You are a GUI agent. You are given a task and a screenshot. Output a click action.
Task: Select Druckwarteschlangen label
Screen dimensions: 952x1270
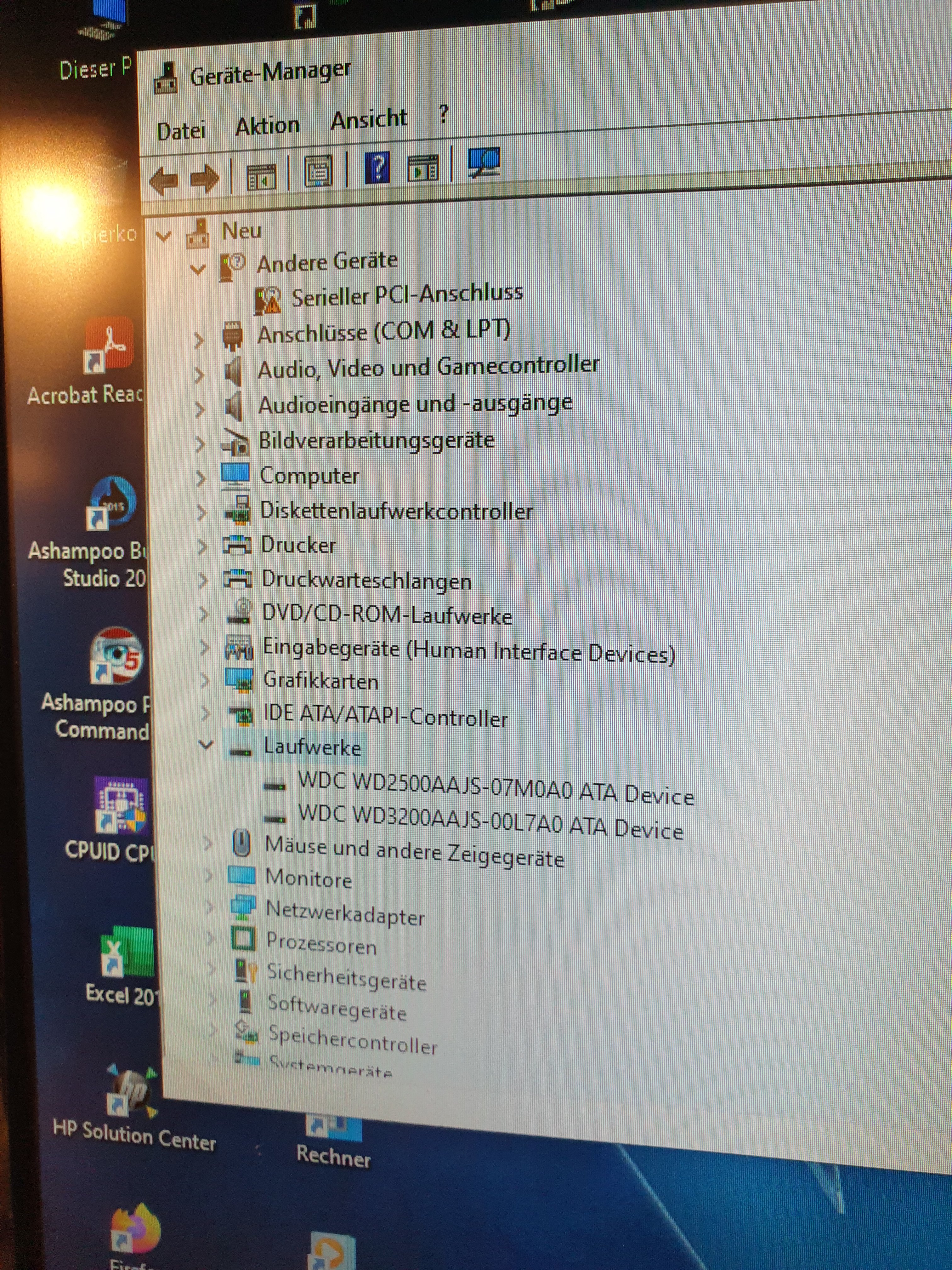click(367, 580)
